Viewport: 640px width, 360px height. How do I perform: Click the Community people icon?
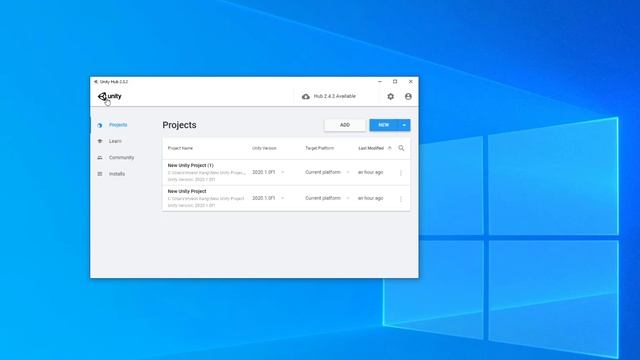[x=100, y=158]
